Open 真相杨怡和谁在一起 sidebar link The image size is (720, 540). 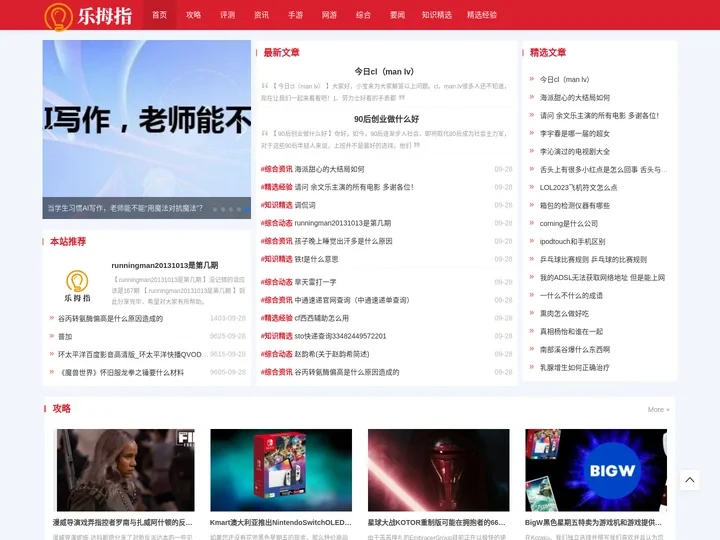tap(571, 332)
